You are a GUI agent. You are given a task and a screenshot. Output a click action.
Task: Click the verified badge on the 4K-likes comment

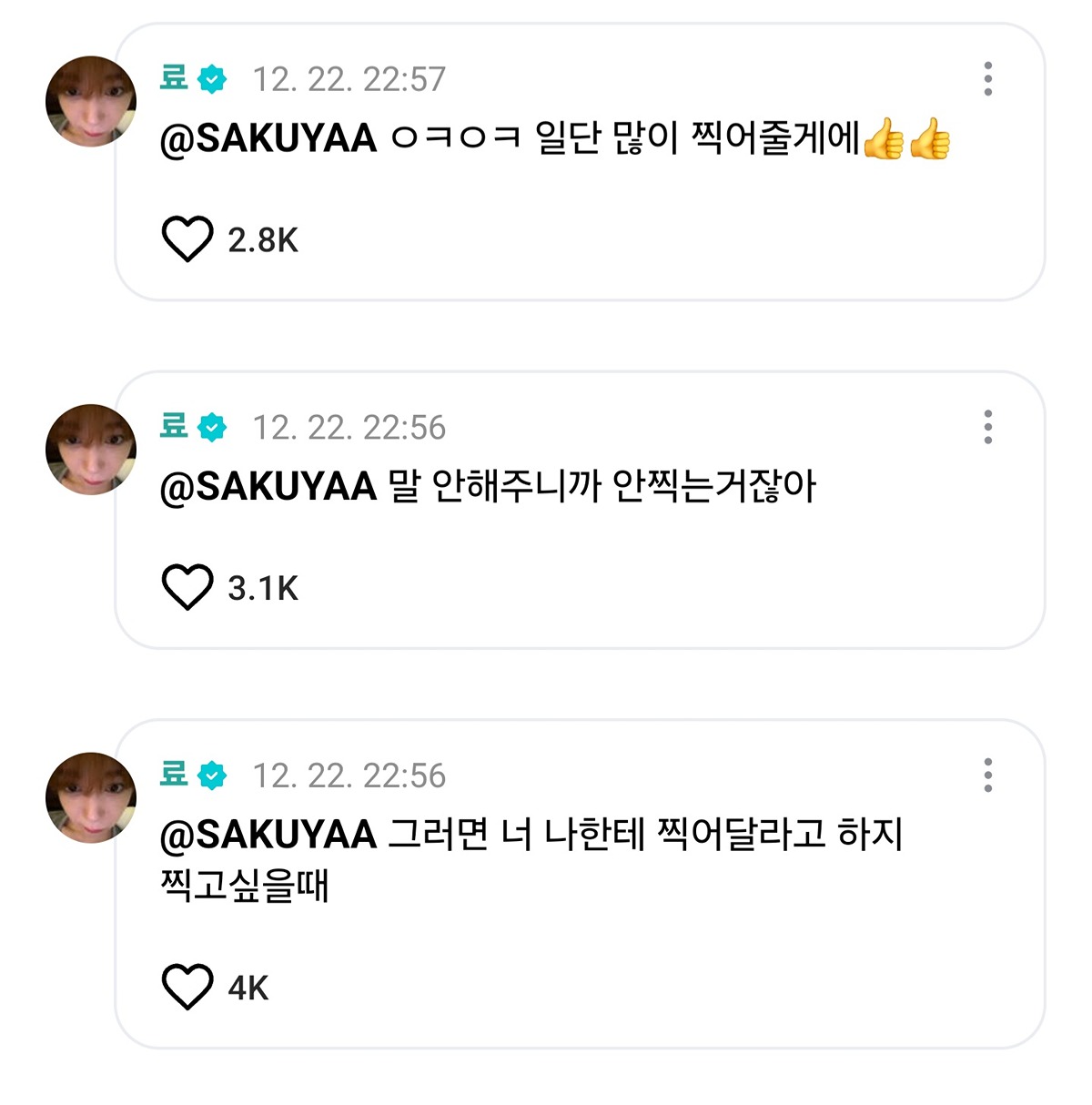[x=212, y=776]
